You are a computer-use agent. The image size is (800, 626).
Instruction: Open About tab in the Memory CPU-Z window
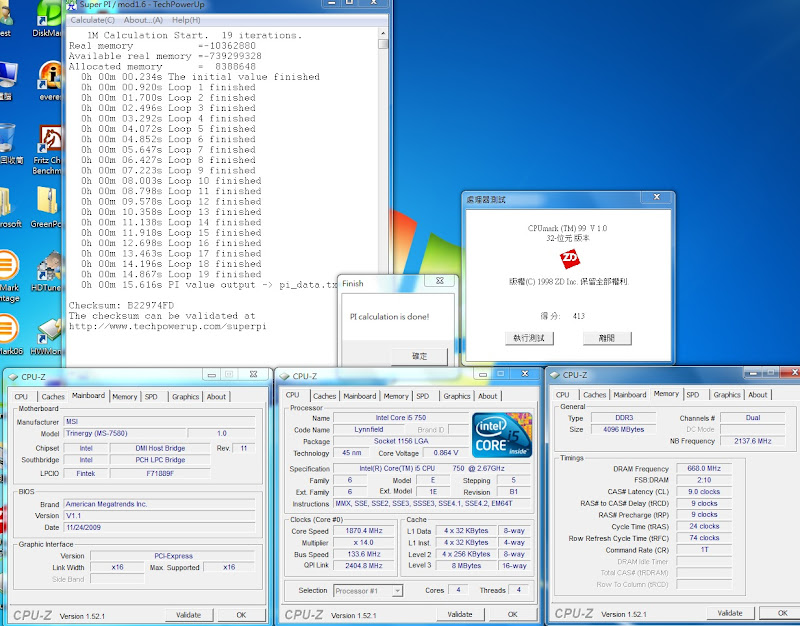click(758, 395)
